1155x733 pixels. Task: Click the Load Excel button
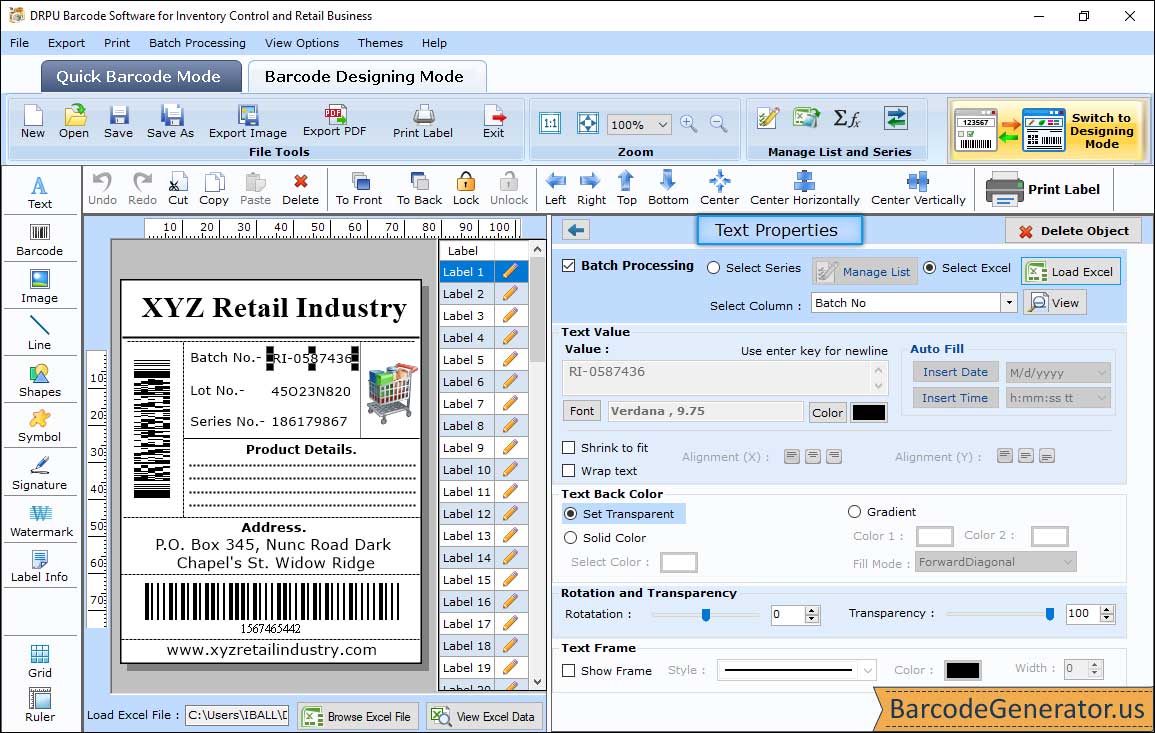pyautogui.click(x=1071, y=271)
